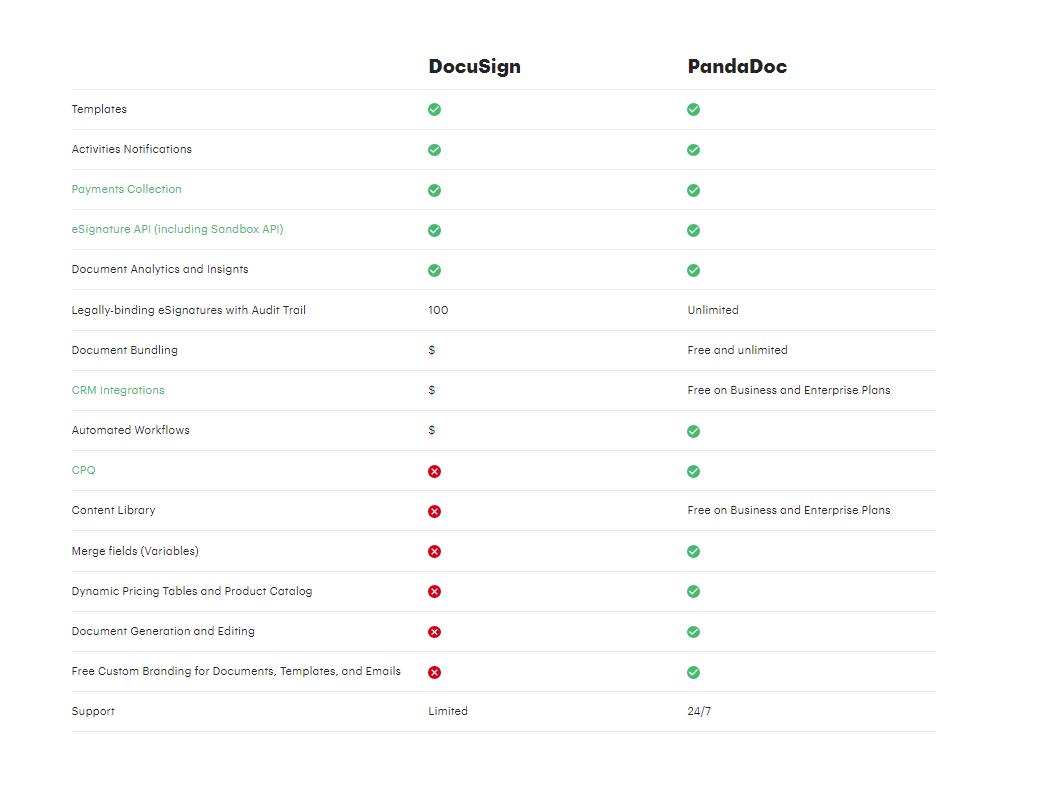Click PandaDoc's checkmark for Automated Workflows
Image resolution: width=1043 pixels, height=807 pixels.
(693, 430)
